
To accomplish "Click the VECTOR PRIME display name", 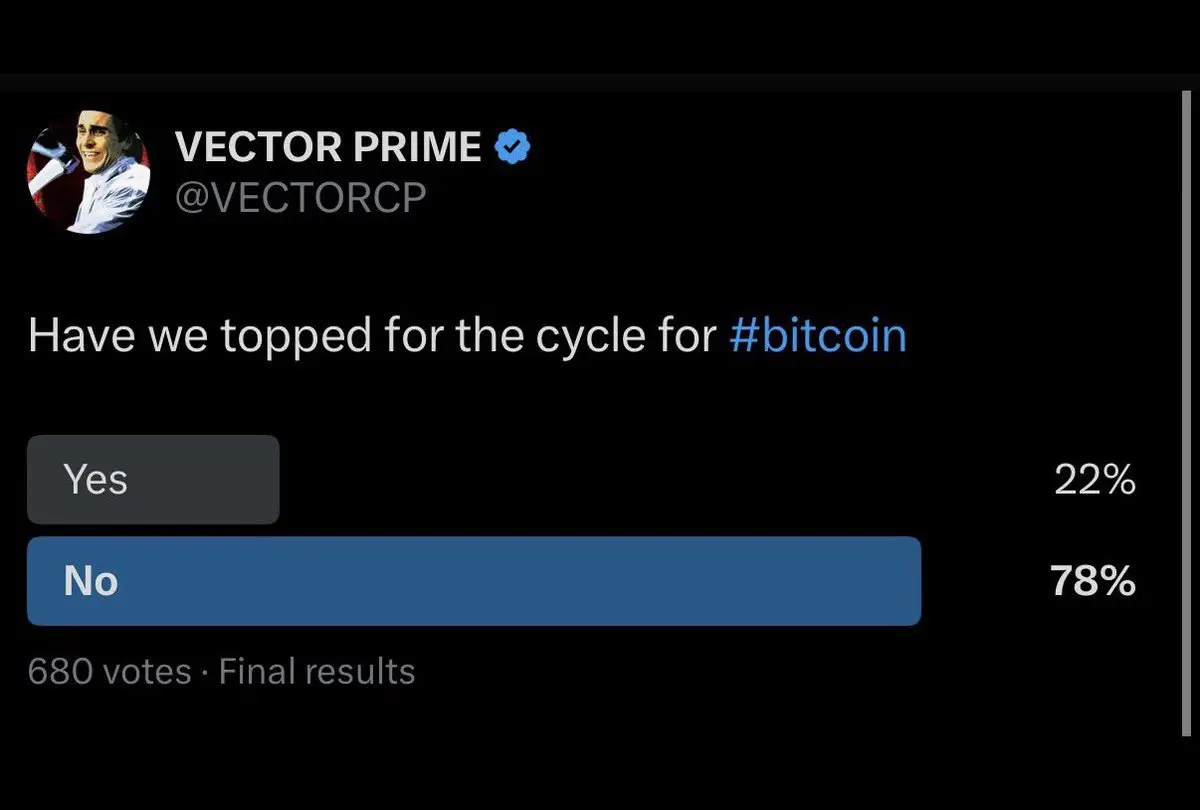I will pyautogui.click(x=329, y=148).
